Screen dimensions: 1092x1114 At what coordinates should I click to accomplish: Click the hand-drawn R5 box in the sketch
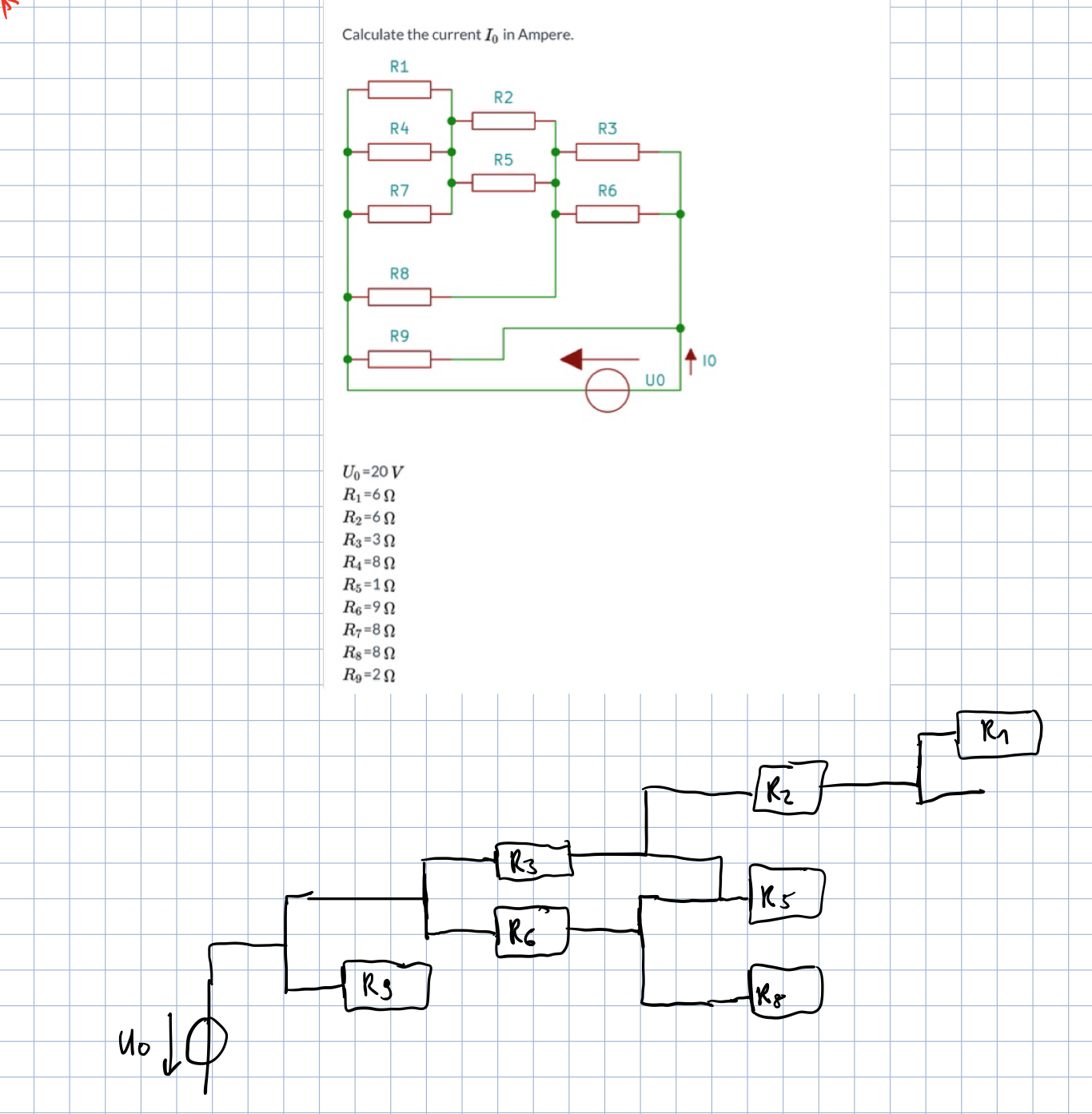pyautogui.click(x=787, y=895)
